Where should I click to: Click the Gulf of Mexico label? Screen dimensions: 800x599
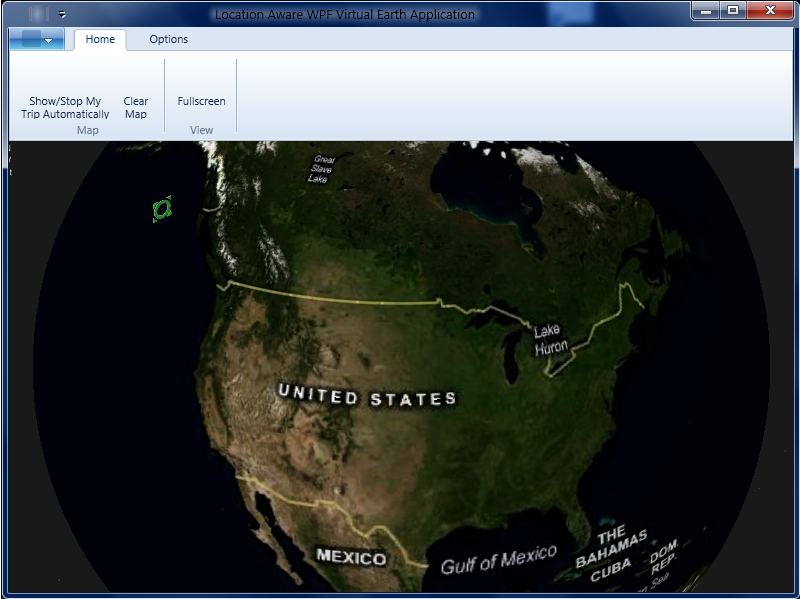498,560
